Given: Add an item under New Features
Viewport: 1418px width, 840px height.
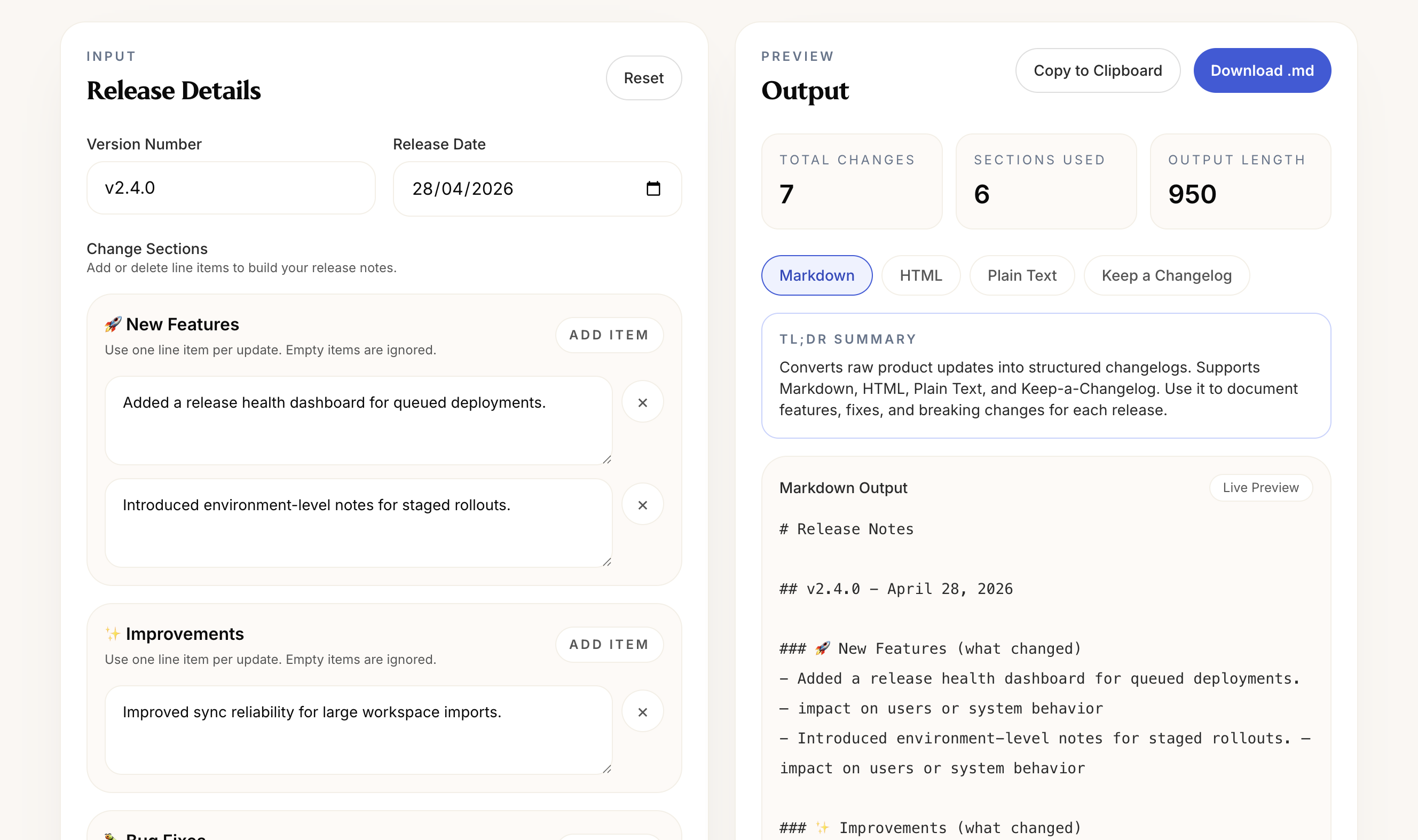Looking at the screenshot, I should 609,335.
